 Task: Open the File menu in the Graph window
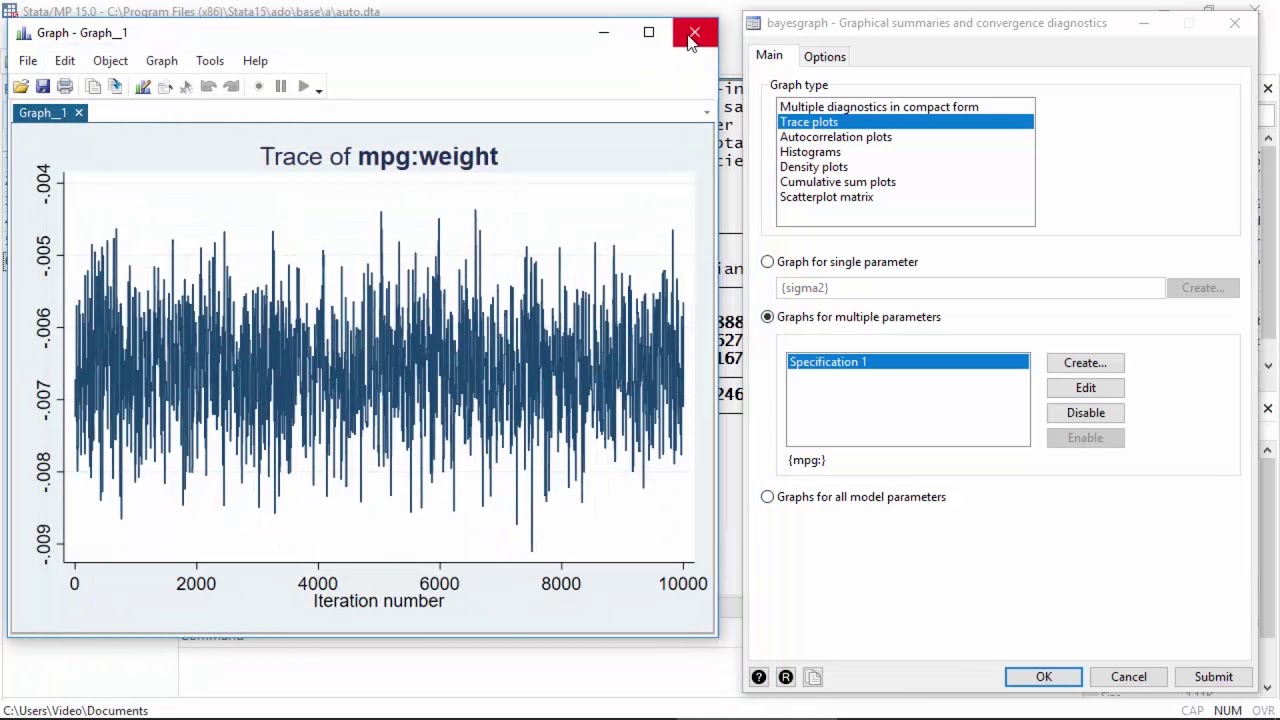(28, 61)
